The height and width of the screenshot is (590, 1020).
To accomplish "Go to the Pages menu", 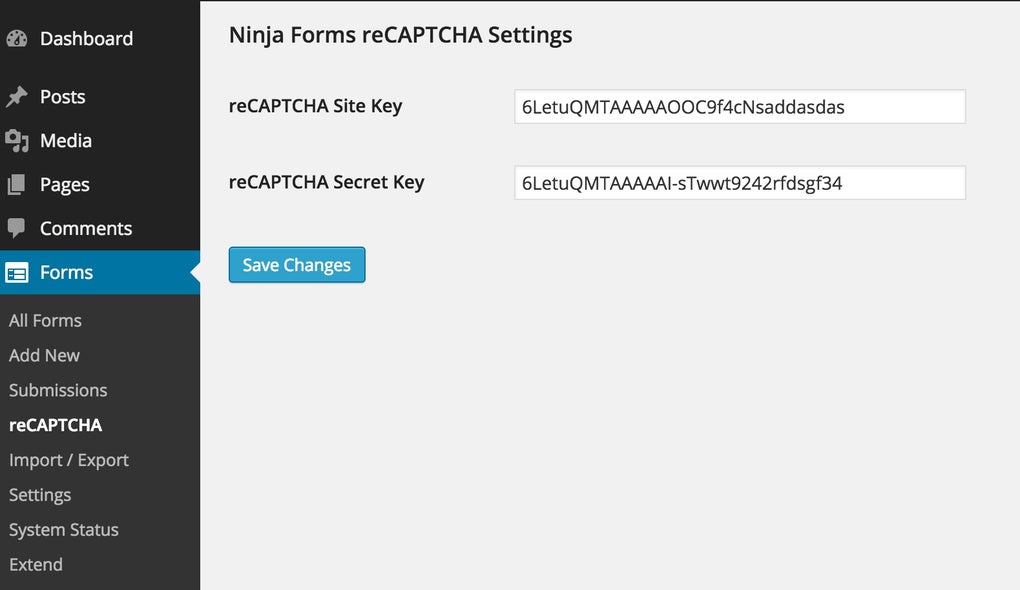I will (x=66, y=184).
